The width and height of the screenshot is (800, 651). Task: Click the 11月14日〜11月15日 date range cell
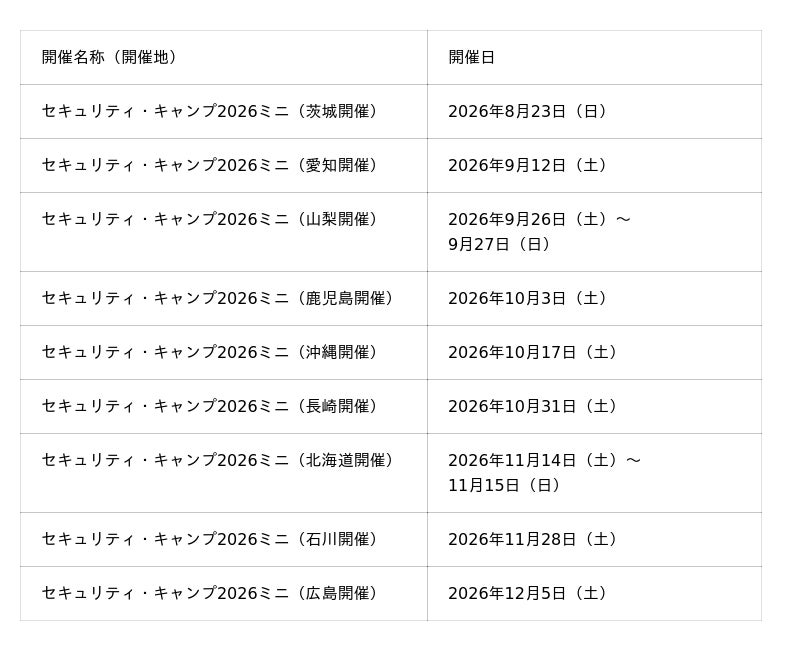pyautogui.click(x=545, y=472)
